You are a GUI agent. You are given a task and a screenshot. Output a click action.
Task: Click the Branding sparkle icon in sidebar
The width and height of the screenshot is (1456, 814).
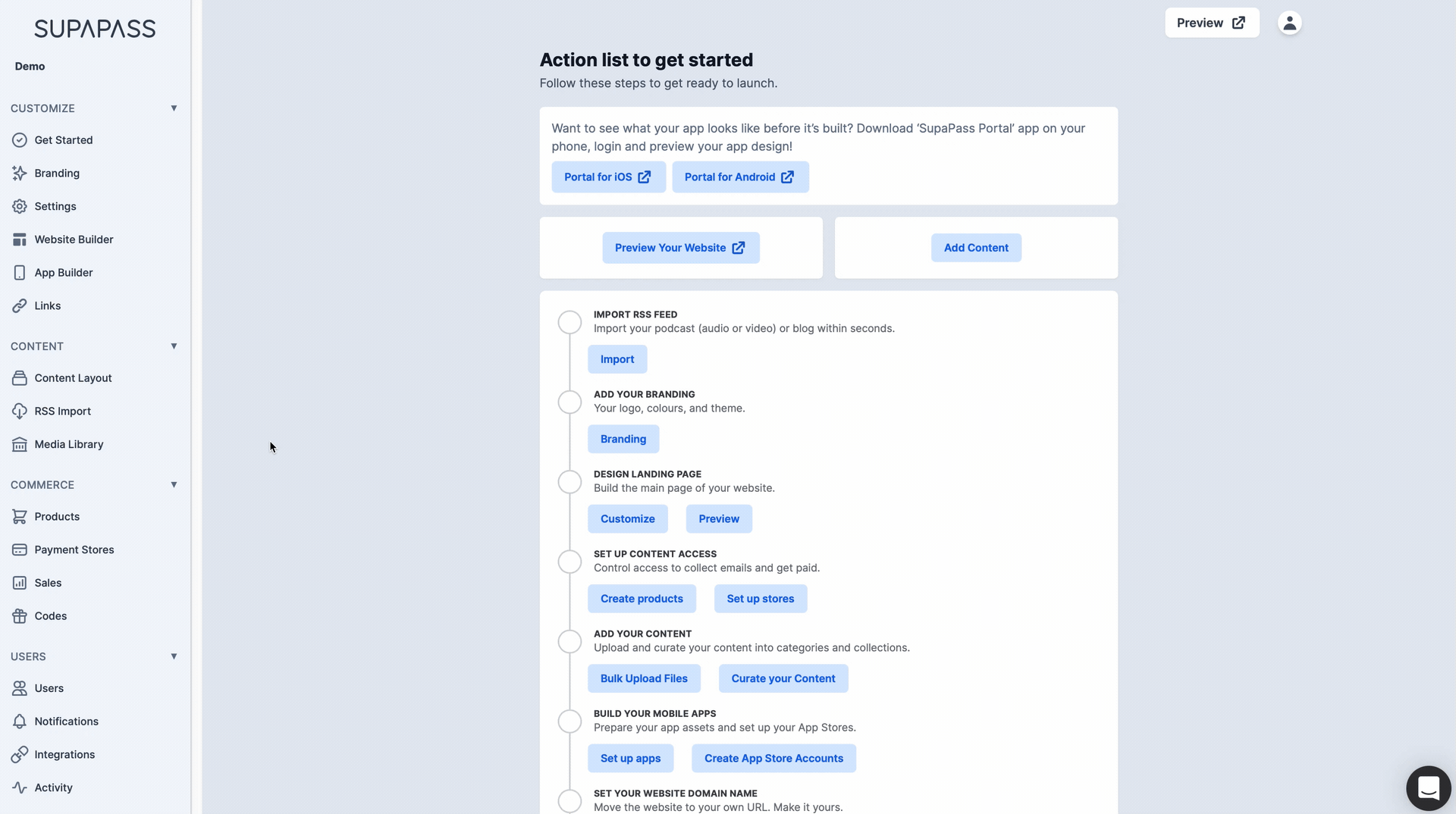tap(20, 173)
